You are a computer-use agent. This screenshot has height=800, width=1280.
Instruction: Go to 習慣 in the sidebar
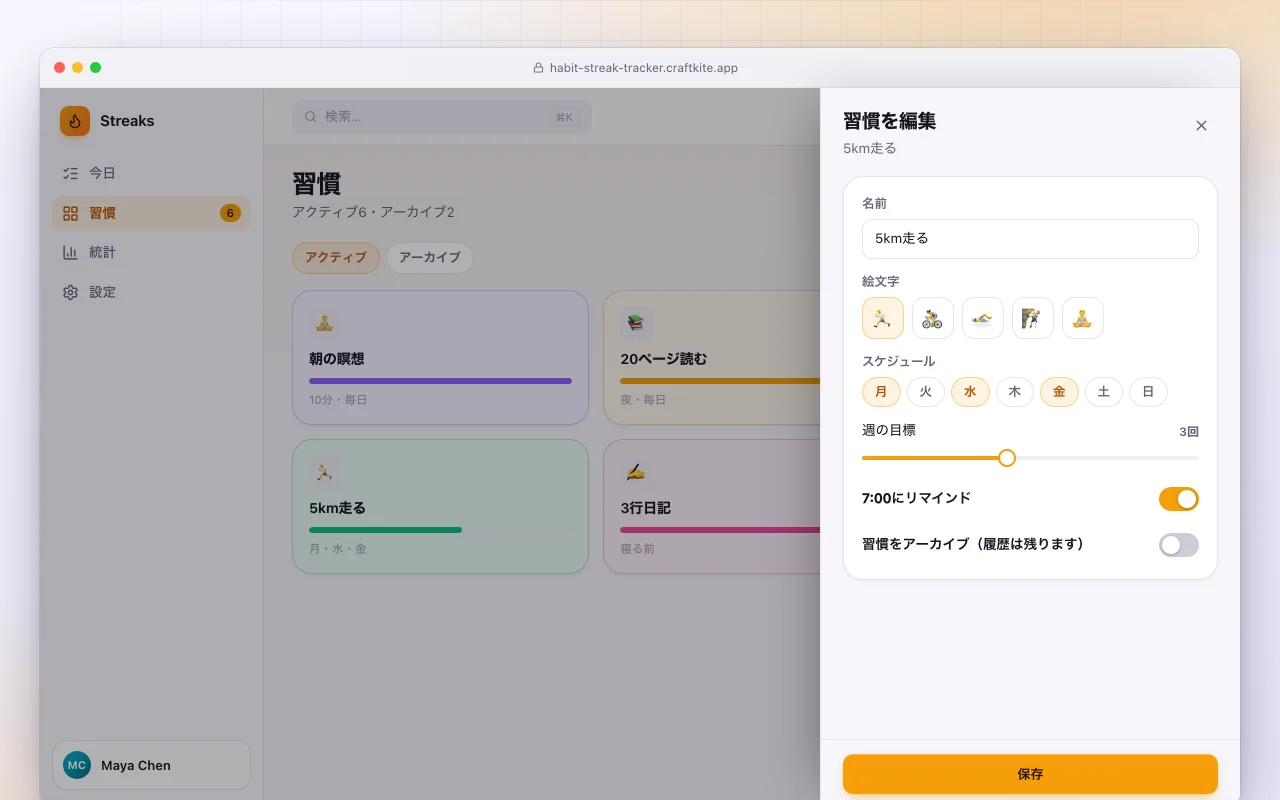tap(151, 213)
